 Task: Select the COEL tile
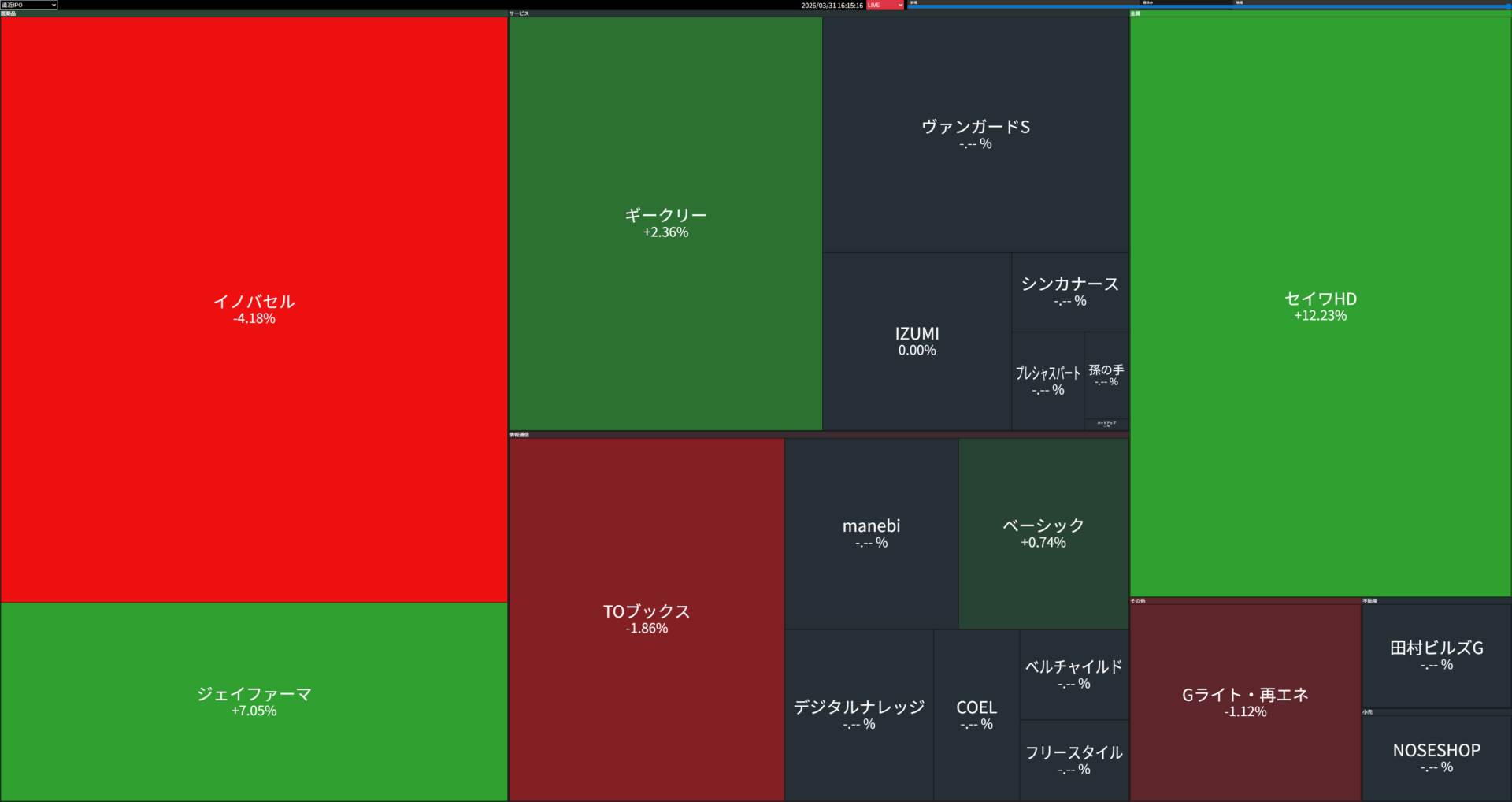[x=976, y=715]
